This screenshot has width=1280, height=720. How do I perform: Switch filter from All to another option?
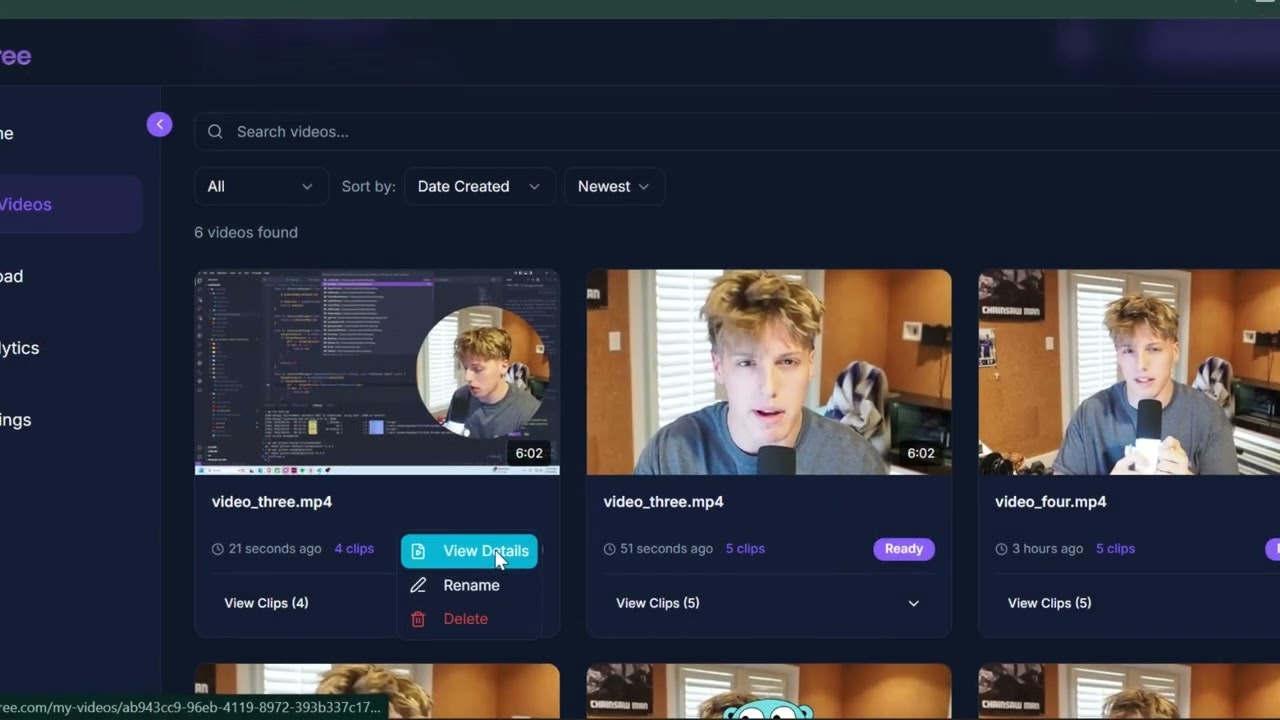pyautogui.click(x=260, y=186)
